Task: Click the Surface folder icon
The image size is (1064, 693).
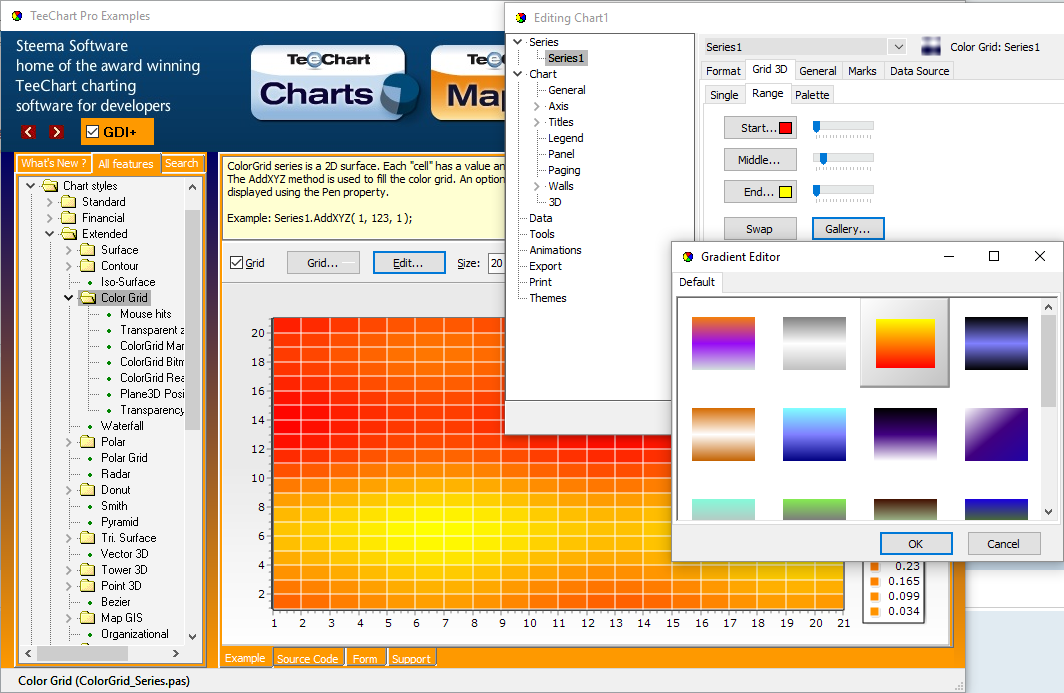Action: click(88, 250)
